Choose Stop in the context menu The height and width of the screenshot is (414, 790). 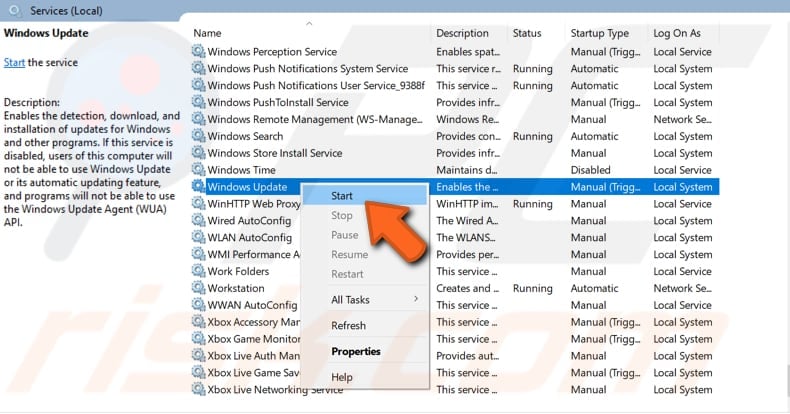click(x=365, y=215)
